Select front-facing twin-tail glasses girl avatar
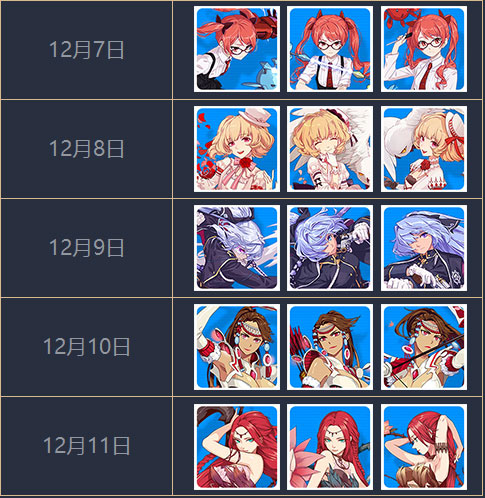485x498 pixels. click(330, 49)
